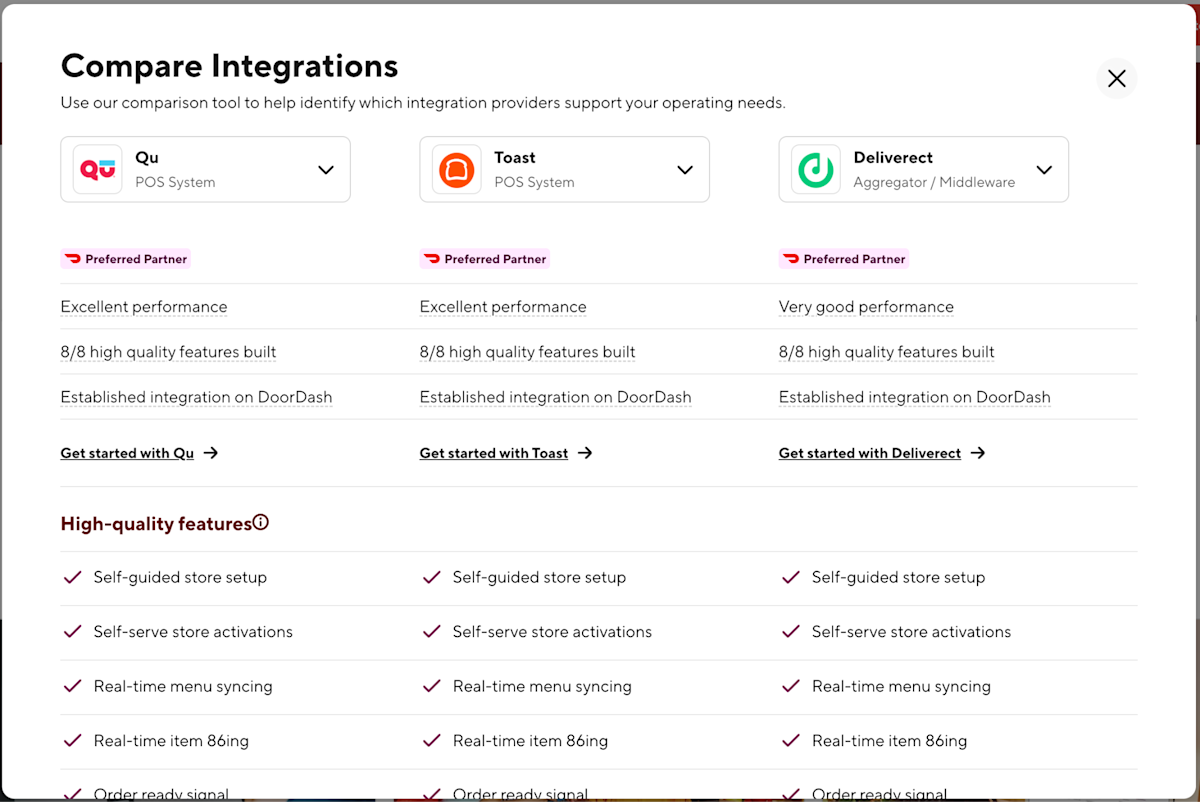Click Real-time item 86ing text in Toast column
The height and width of the screenshot is (802, 1200).
point(530,741)
